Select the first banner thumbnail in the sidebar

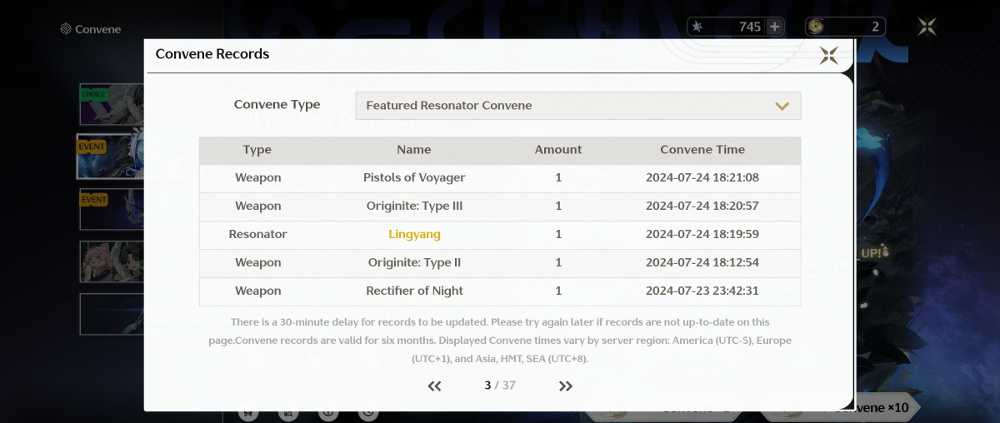pos(112,103)
